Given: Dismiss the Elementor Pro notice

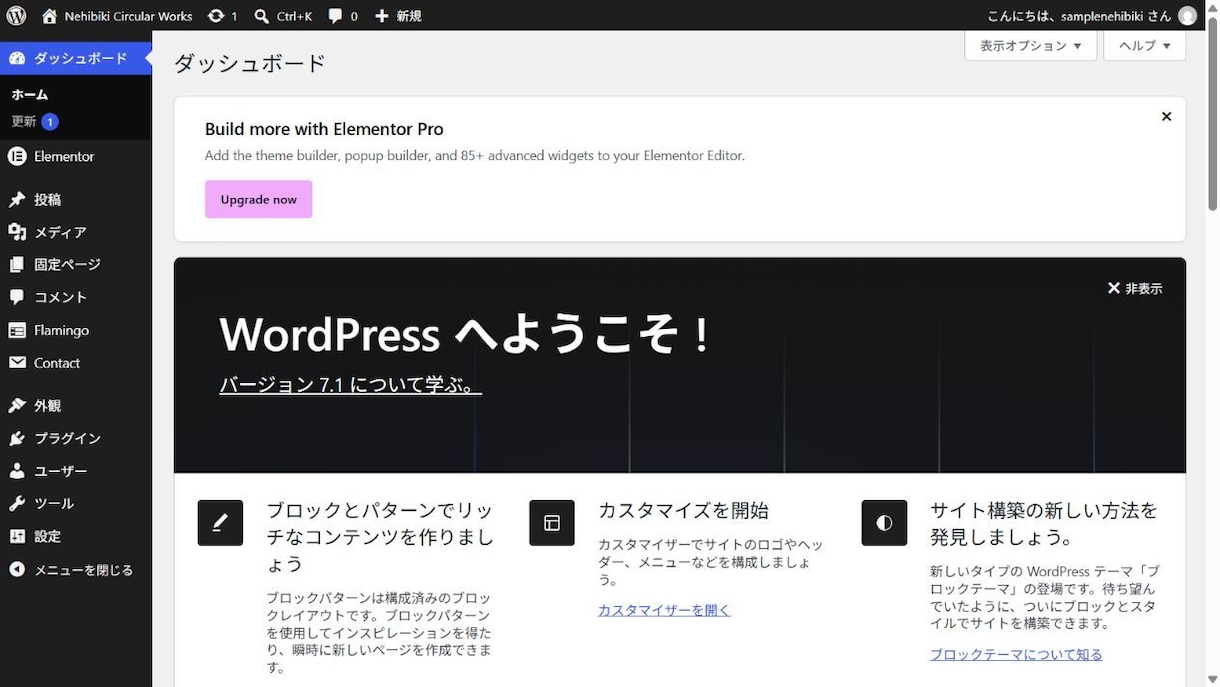Looking at the screenshot, I should click(1166, 117).
